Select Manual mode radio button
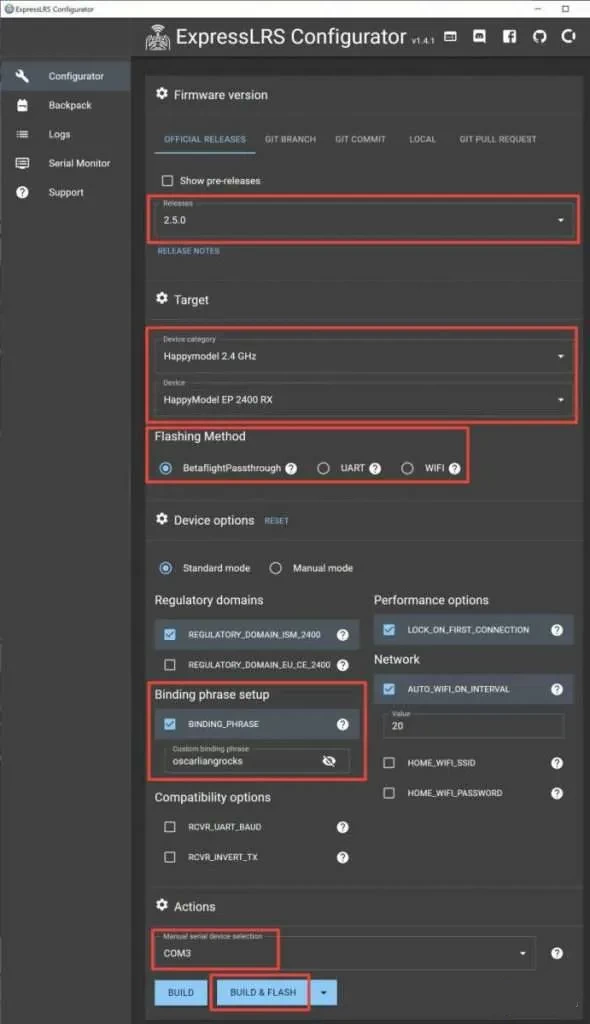Viewport: 590px width, 1024px height. [x=276, y=568]
